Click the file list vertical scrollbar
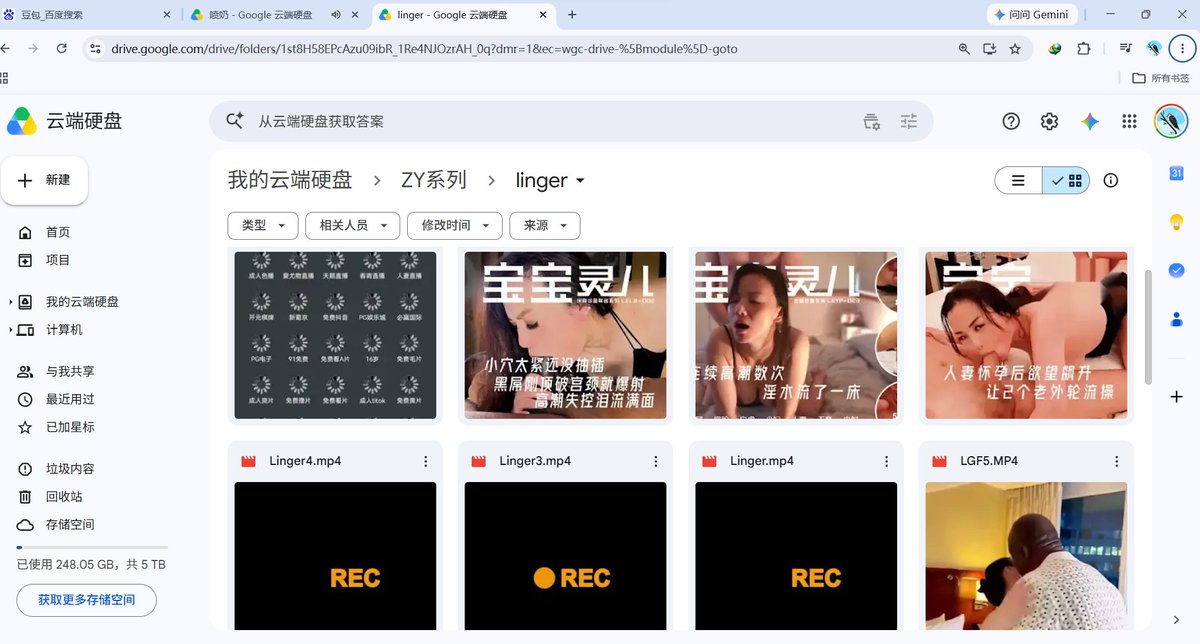The height and width of the screenshot is (644, 1200). [x=1147, y=326]
